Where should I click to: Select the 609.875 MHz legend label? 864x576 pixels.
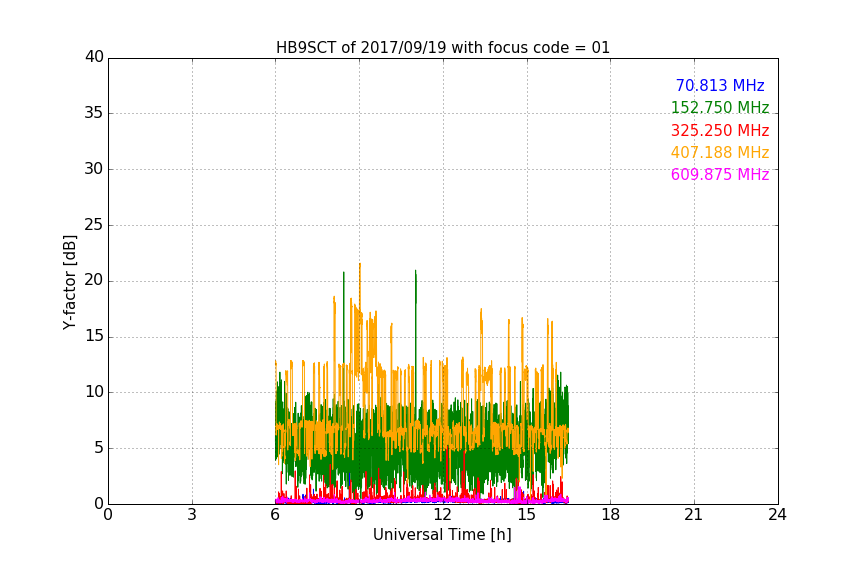point(720,174)
